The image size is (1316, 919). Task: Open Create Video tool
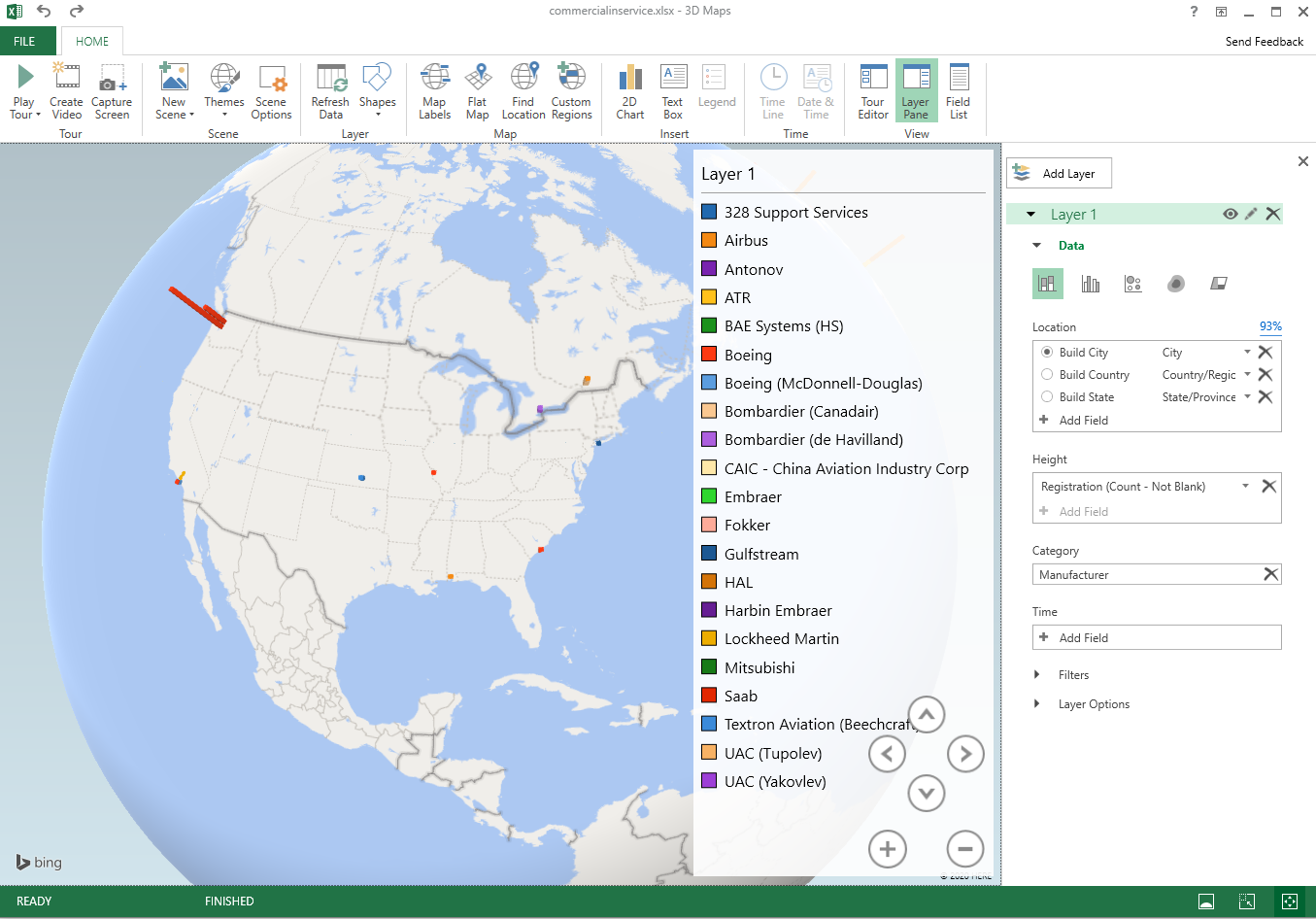(66, 91)
